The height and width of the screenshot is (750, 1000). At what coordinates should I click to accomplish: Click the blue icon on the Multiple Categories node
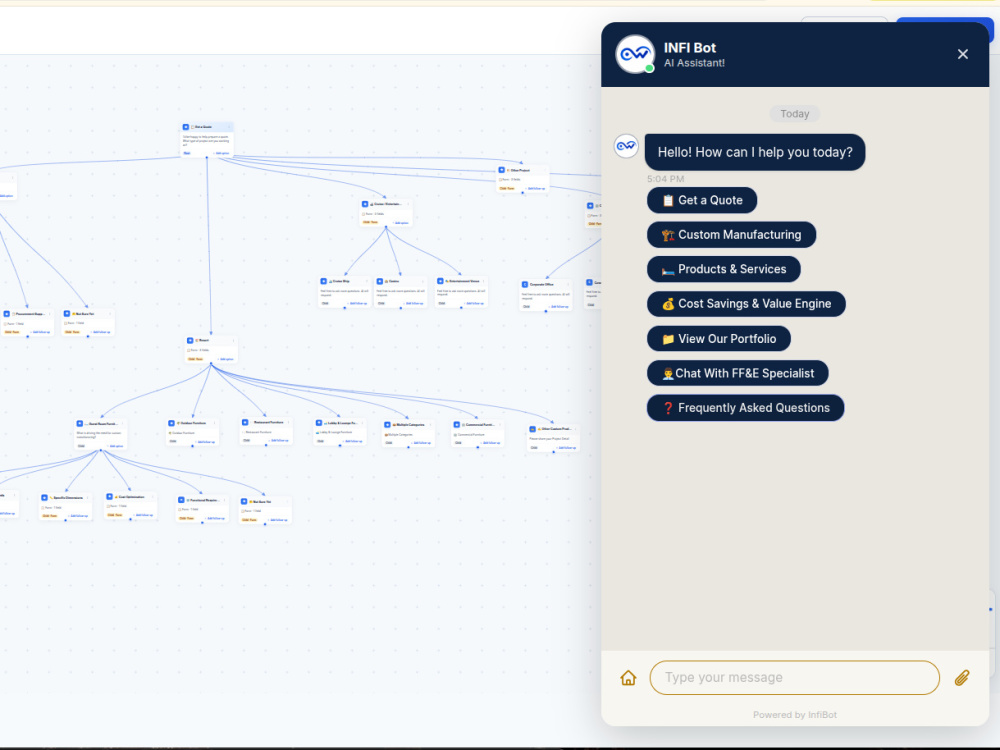[388, 425]
